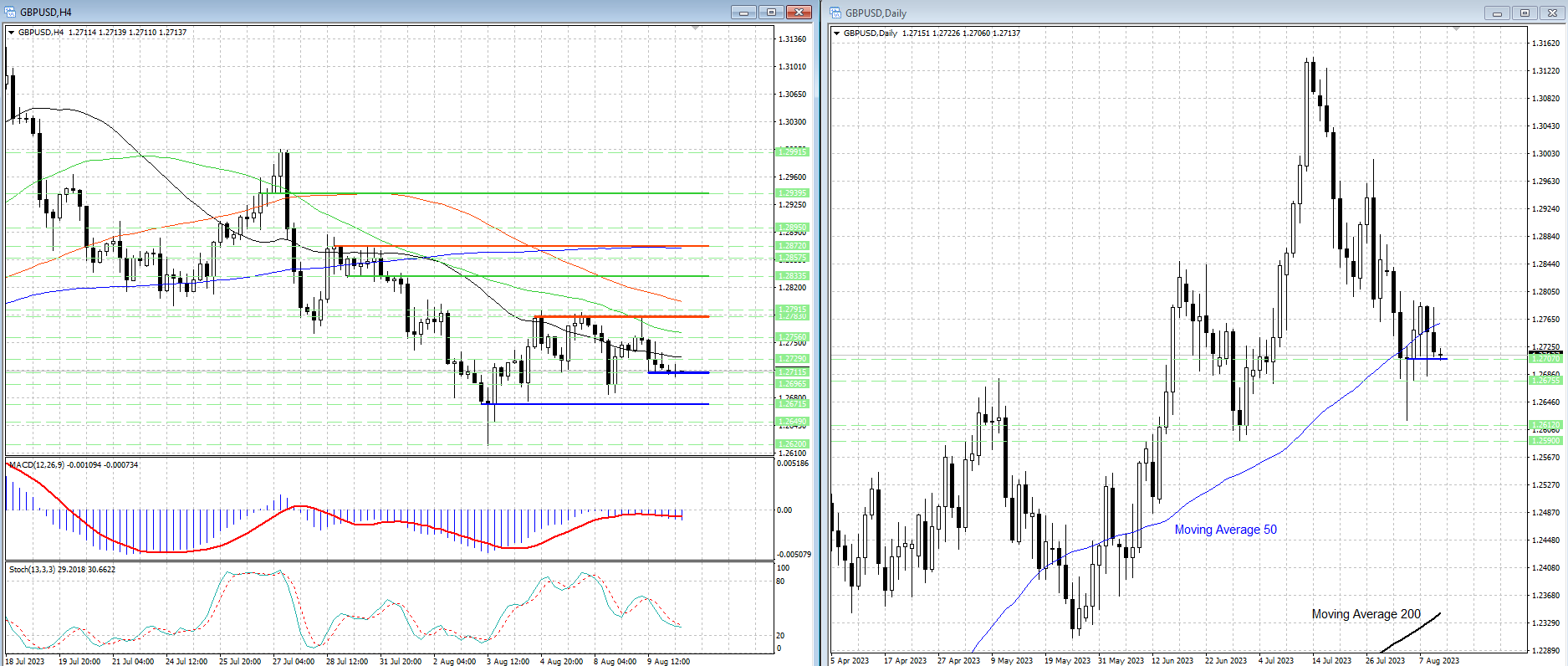Screen dimensions: 1568x666
Task: Click the GBPUSD,Daily window chart icon
Action: (835, 13)
